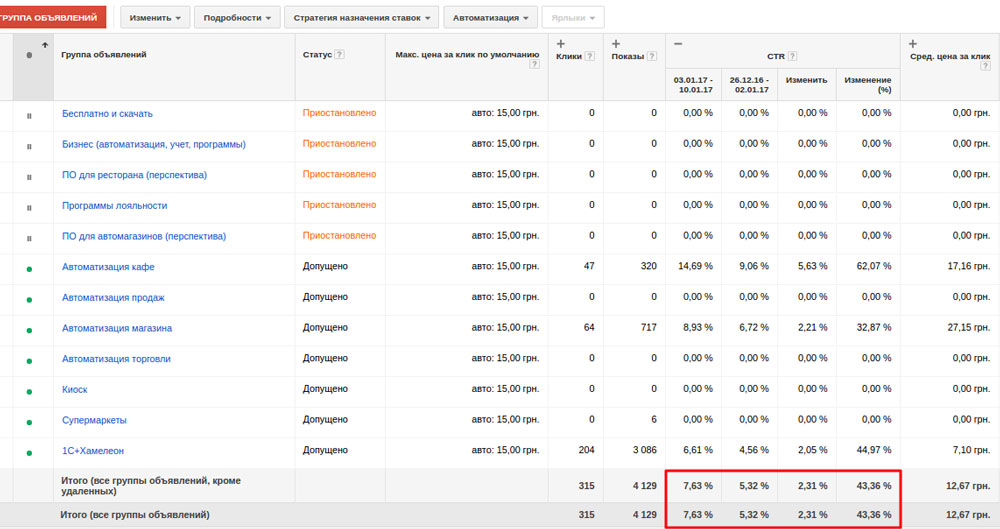This screenshot has width=1000, height=529.
Task: Open ad group 'Супермаркеты'
Action: 94,420
